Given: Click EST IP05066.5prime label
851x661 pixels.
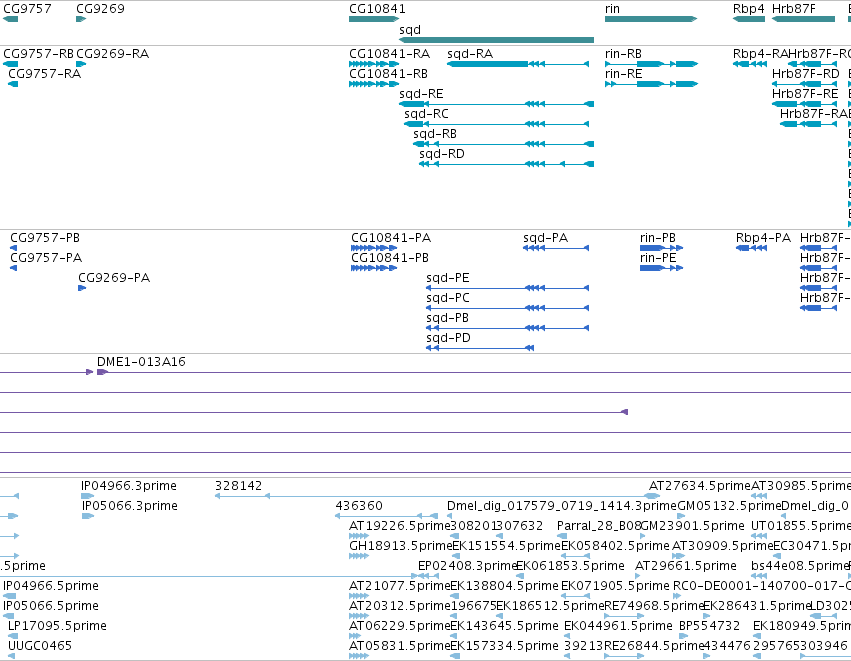Looking at the screenshot, I should click(51, 606).
